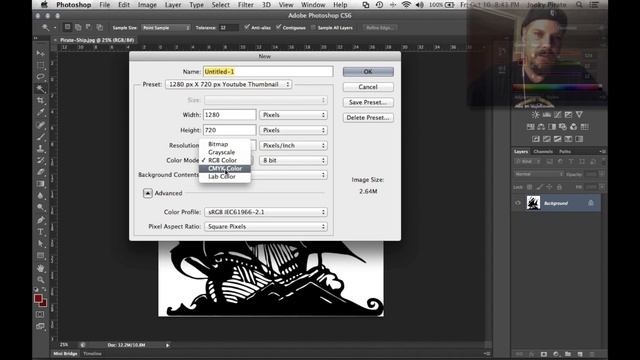Choose CMYK Color from Color Mode list
Image resolution: width=640 pixels, height=360 pixels.
[x=225, y=168]
